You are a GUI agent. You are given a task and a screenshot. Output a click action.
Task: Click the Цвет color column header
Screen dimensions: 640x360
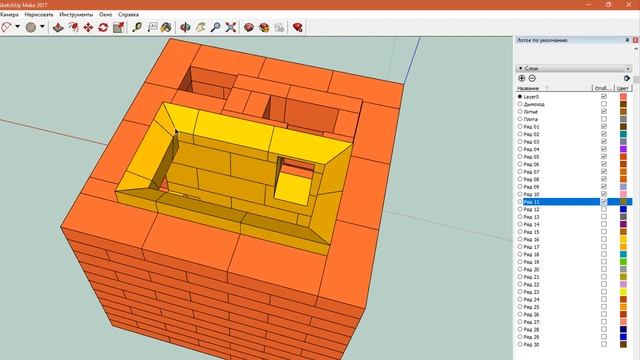(x=623, y=88)
